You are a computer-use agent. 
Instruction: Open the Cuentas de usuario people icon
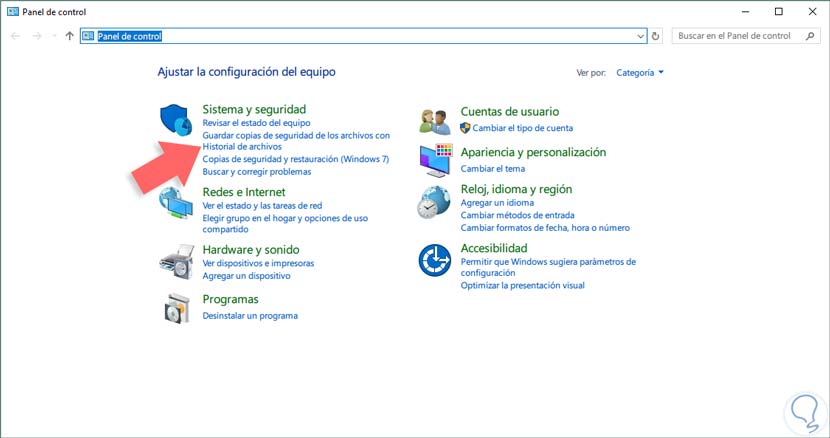pos(435,121)
